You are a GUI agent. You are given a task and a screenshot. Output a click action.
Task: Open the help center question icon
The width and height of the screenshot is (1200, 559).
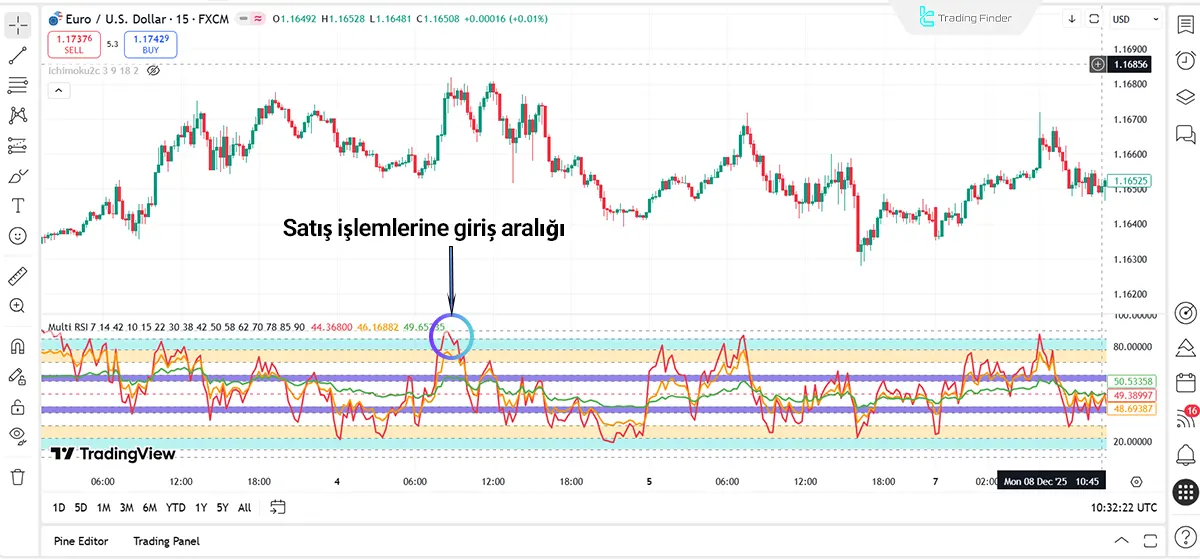point(1185,540)
